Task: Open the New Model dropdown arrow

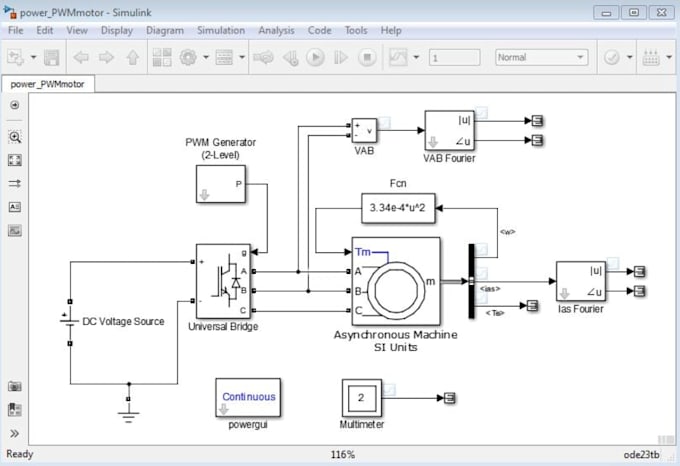Action: (x=33, y=57)
